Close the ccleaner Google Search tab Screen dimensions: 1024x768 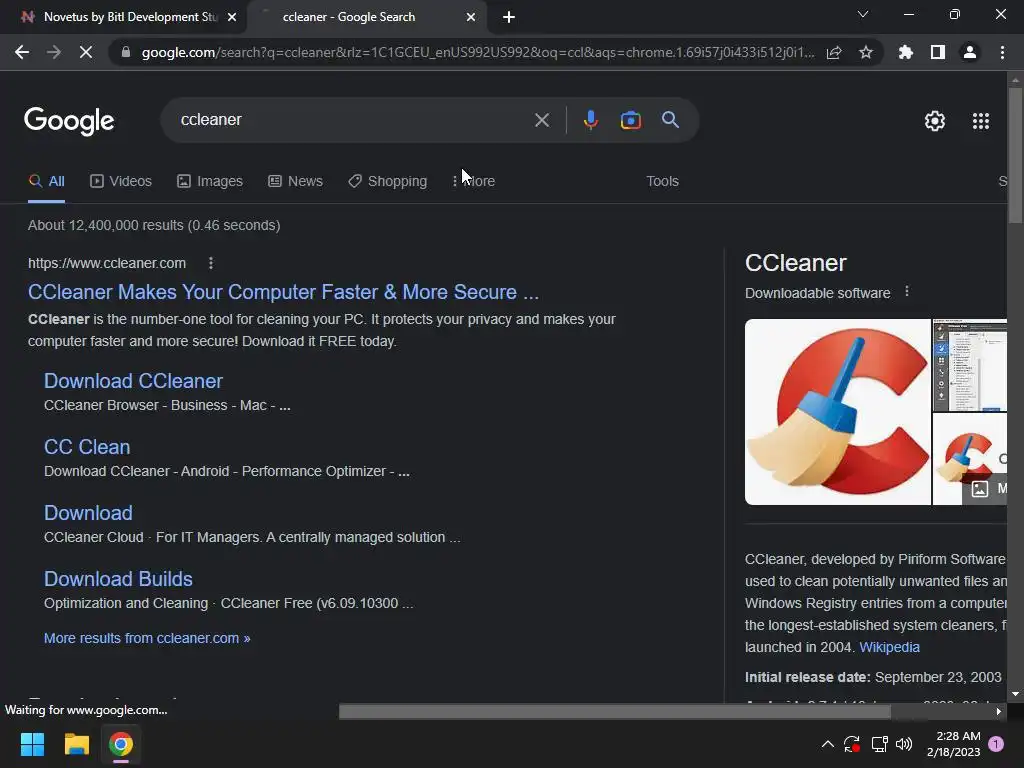[471, 17]
